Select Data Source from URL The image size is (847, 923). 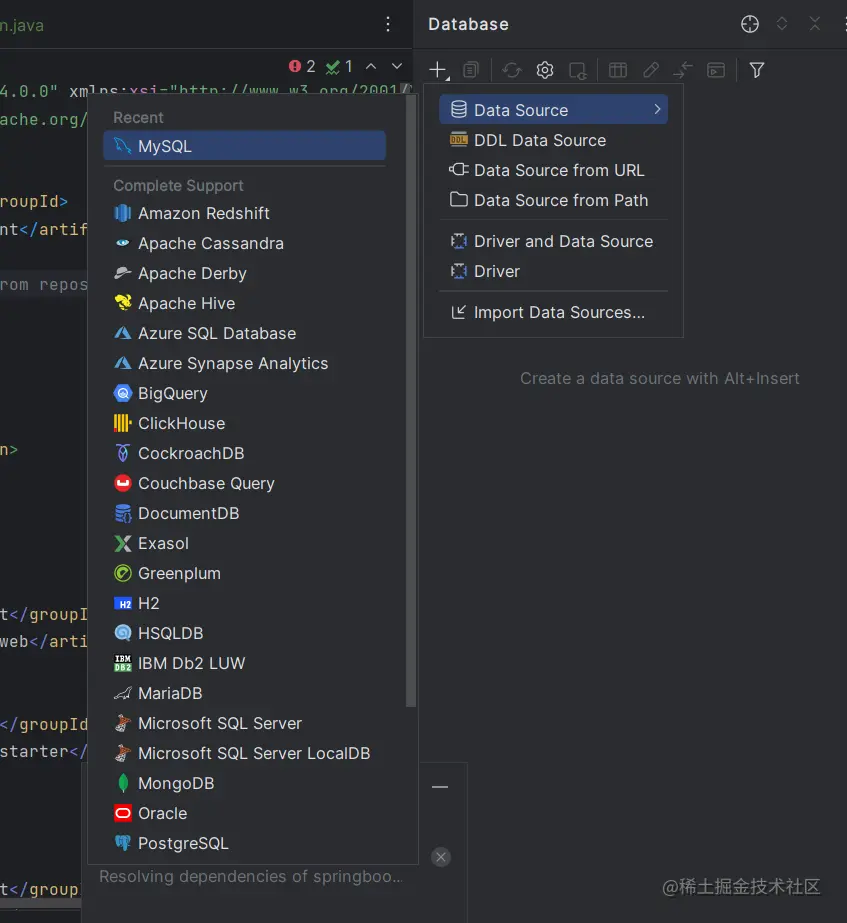553,170
